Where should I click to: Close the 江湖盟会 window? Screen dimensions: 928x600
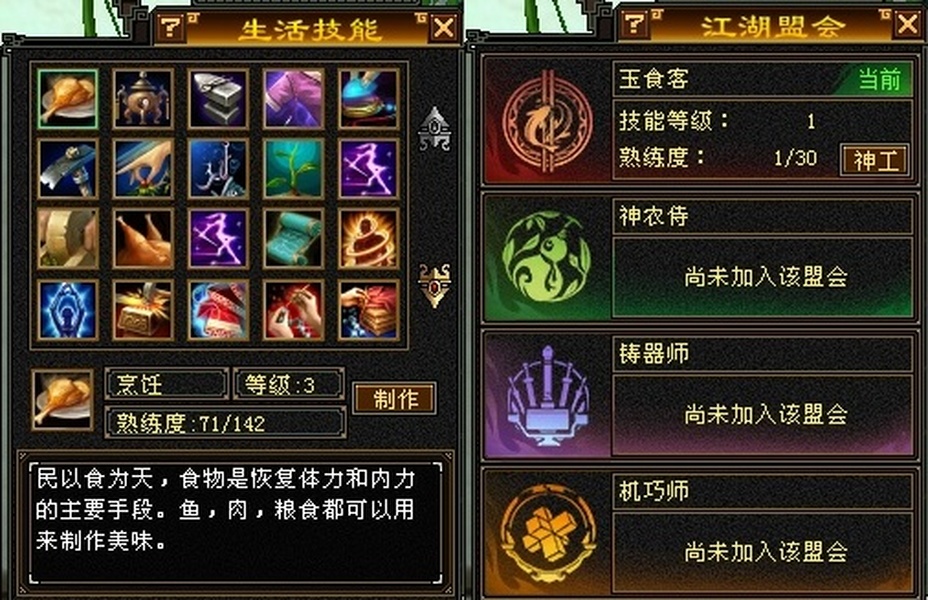click(x=907, y=24)
